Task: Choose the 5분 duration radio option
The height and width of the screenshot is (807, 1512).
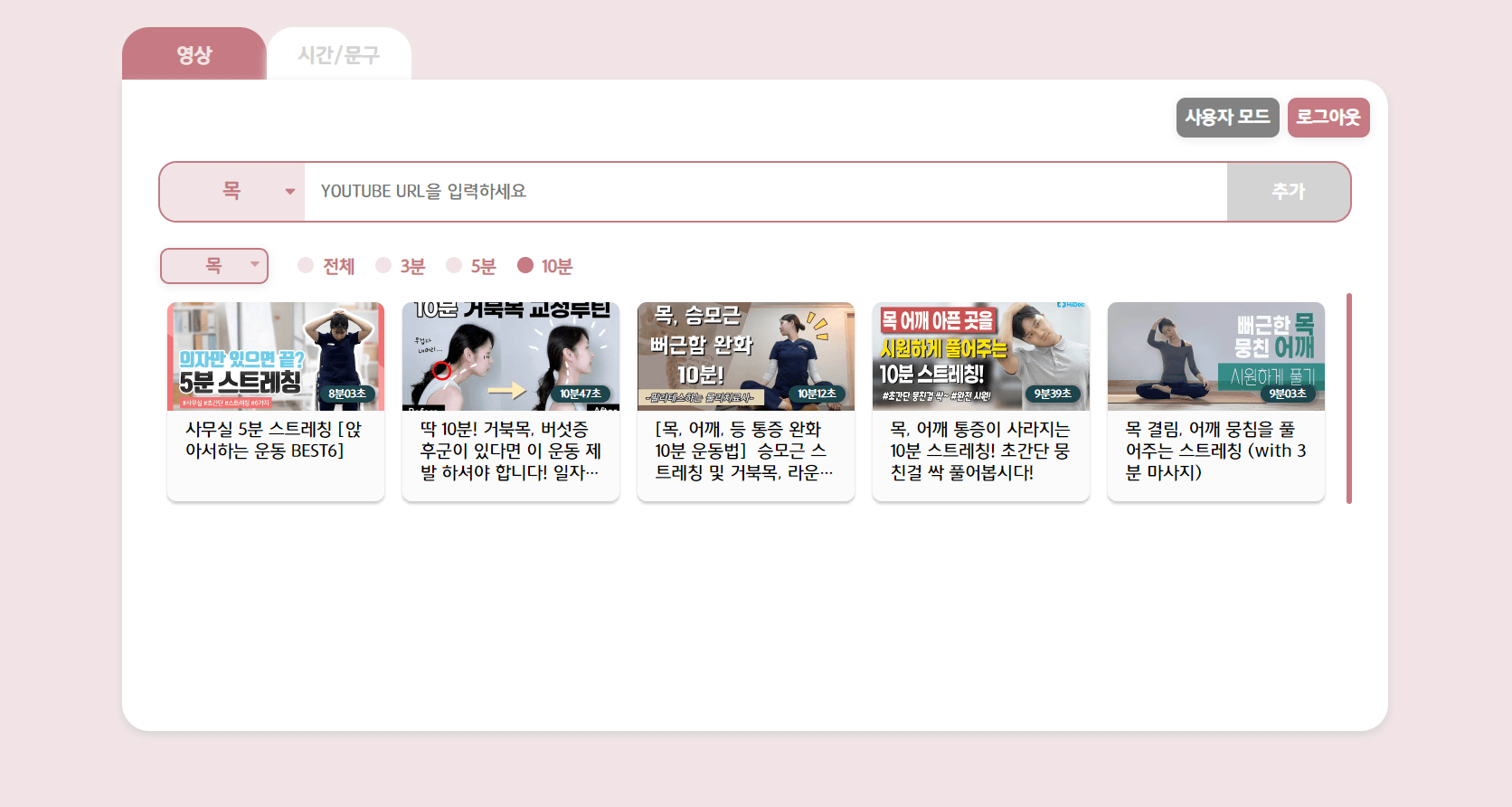Action: coord(455,266)
